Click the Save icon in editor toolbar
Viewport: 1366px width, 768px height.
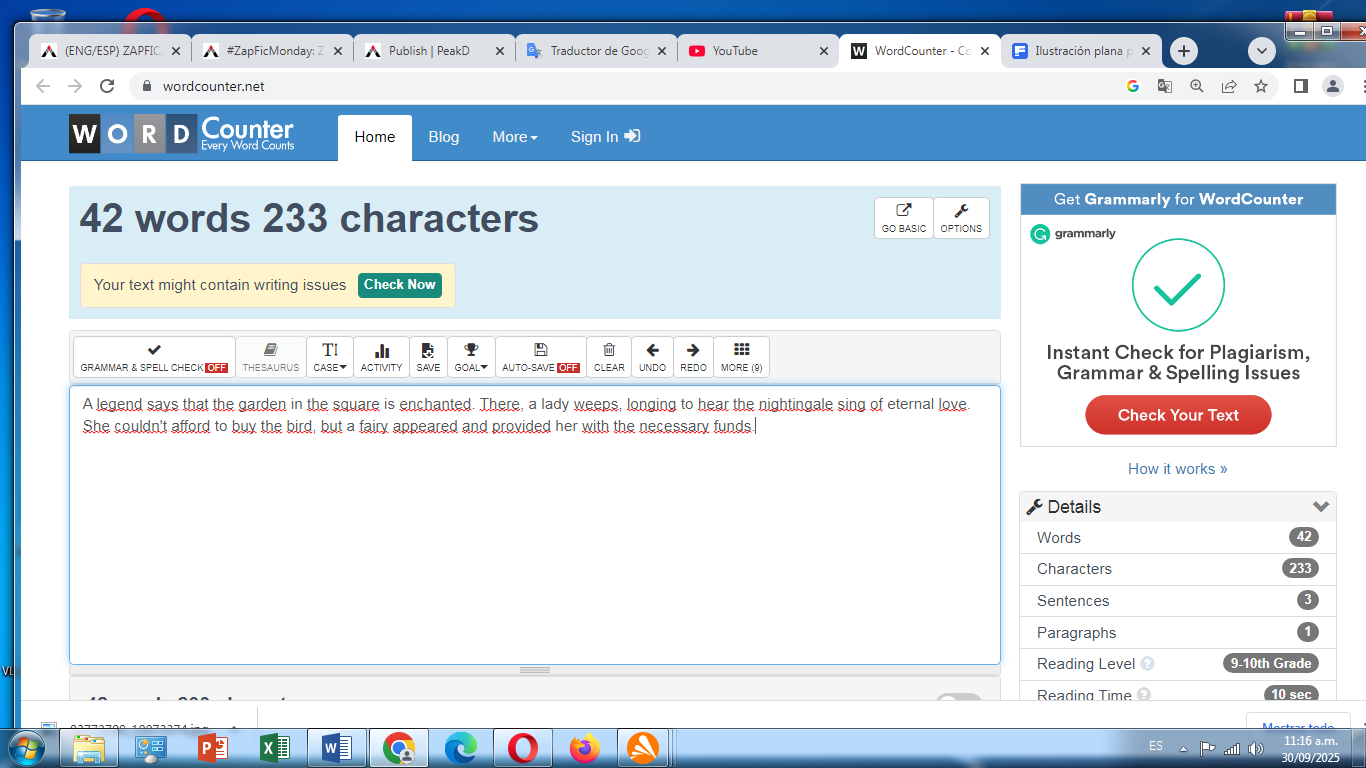pyautogui.click(x=428, y=357)
